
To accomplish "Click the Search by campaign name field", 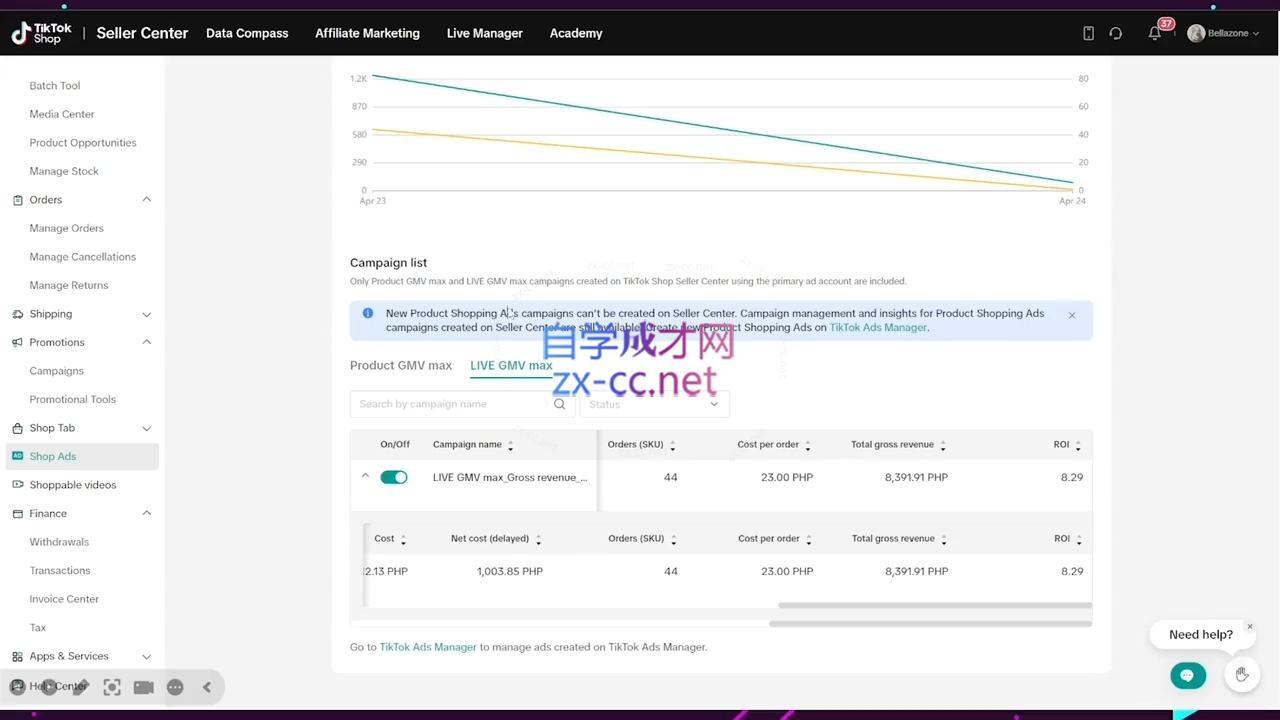I will click(x=450, y=404).
